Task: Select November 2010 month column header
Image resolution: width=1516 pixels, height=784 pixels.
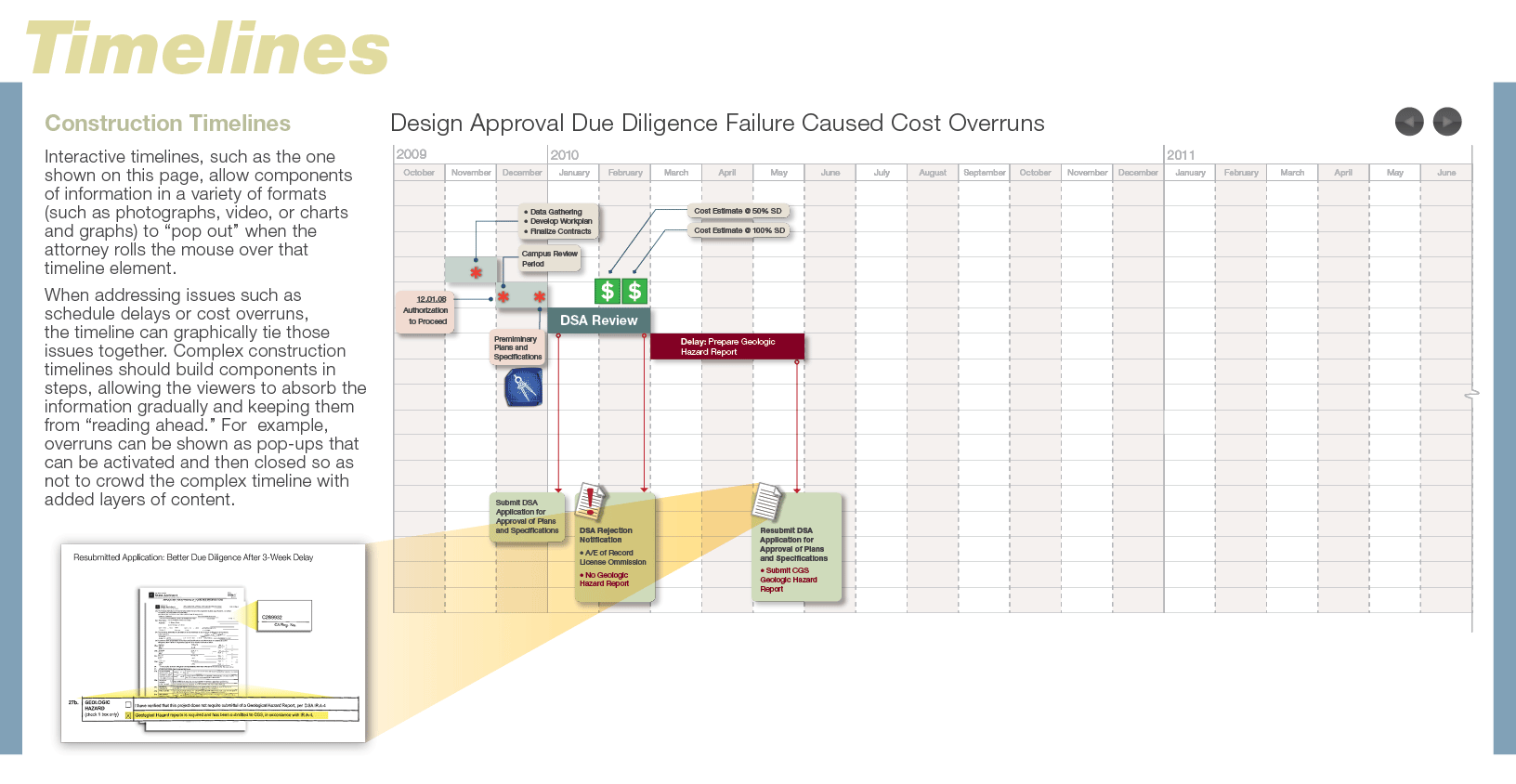Action: pyautogui.click(x=1087, y=173)
